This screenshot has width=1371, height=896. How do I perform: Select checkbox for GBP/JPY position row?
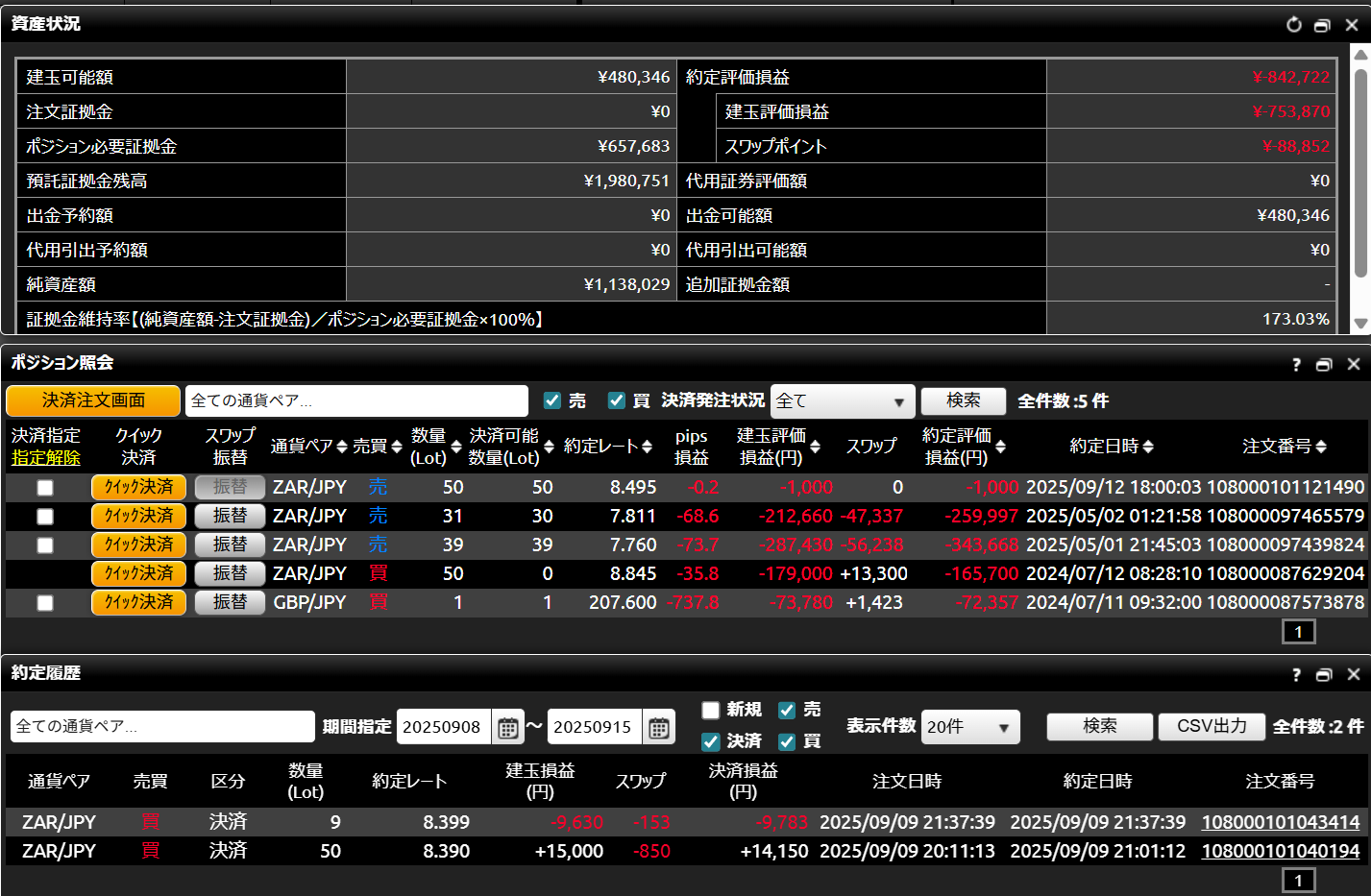(x=45, y=603)
